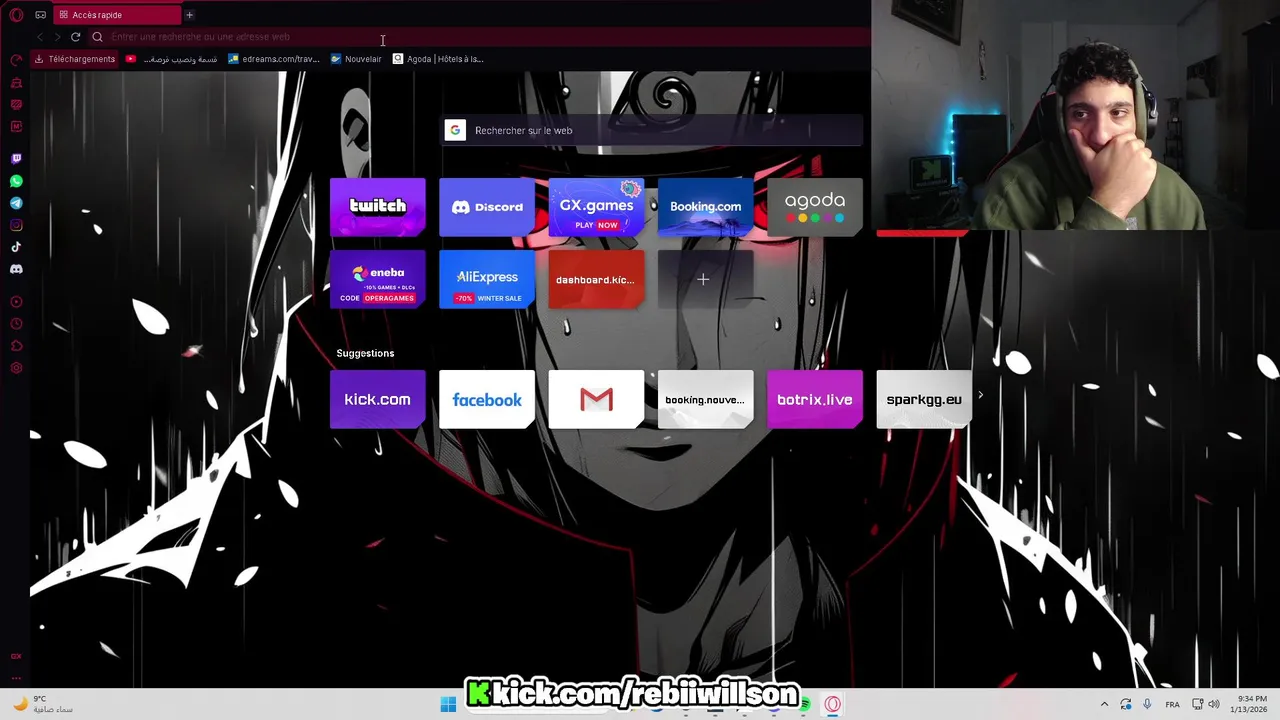
Task: Open the dashboard.kic... speed dial tile
Action: (x=596, y=279)
